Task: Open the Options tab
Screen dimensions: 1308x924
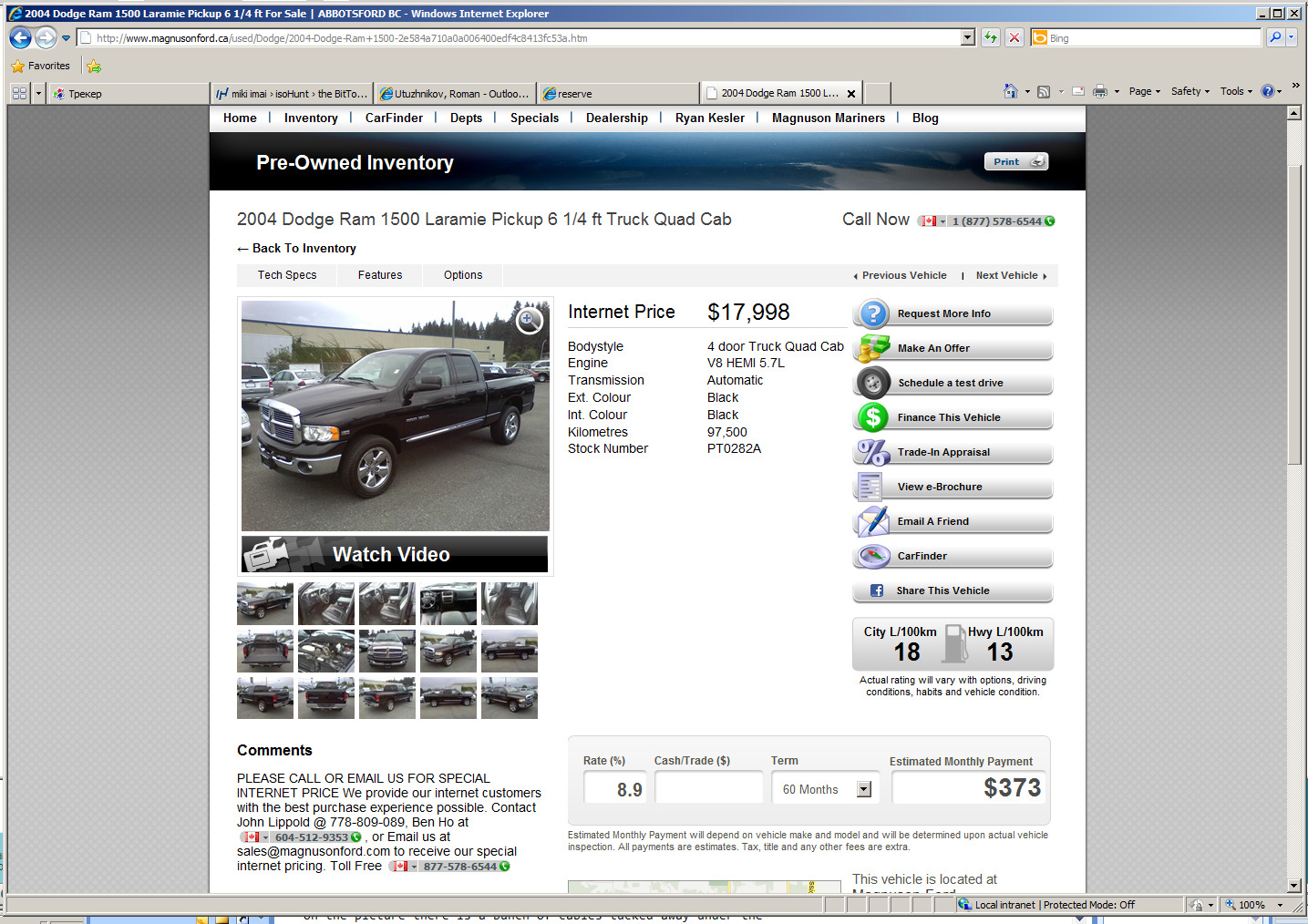Action: tap(463, 275)
